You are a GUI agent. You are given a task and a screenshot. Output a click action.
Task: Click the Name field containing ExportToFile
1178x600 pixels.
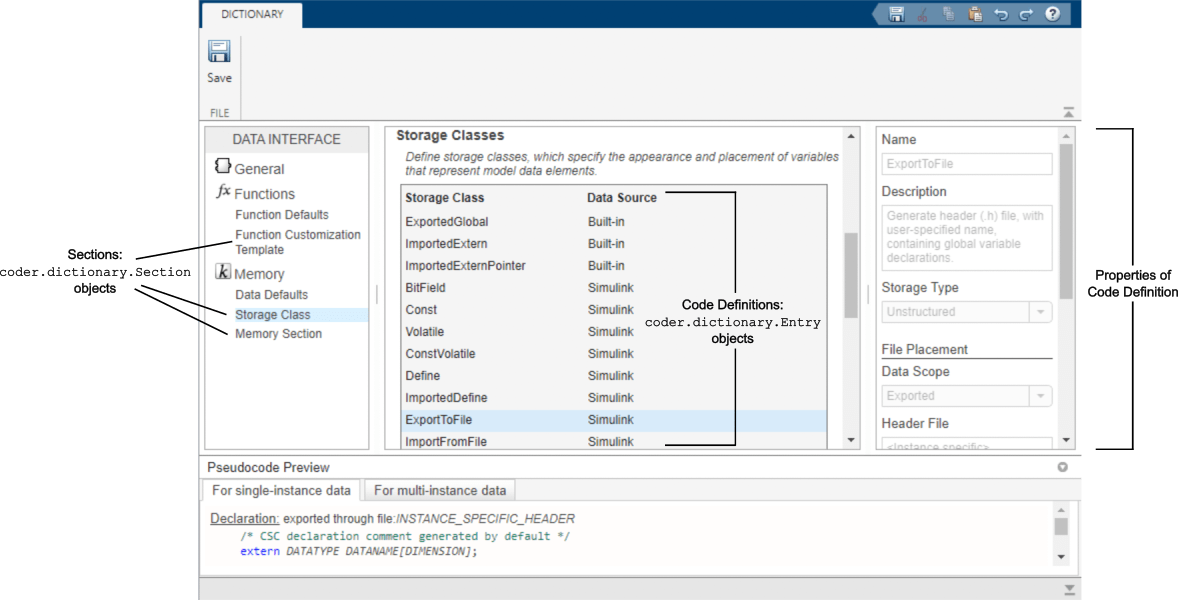[x=966, y=163]
